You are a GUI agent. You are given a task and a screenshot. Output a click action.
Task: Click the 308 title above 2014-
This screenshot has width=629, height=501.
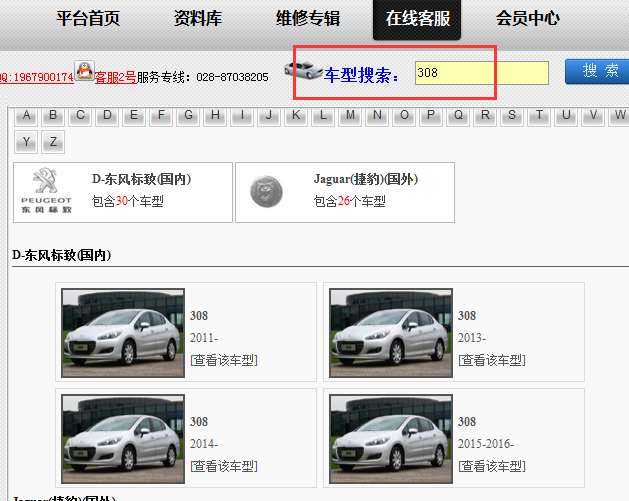[199, 422]
